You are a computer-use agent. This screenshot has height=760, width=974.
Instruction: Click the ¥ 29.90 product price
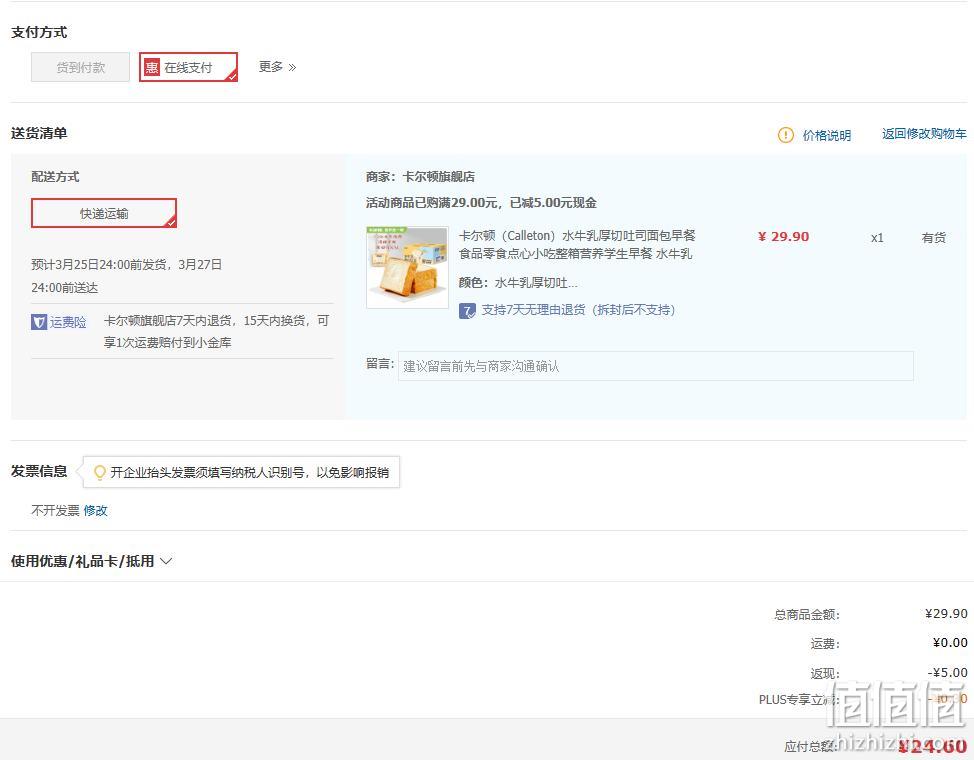click(783, 237)
